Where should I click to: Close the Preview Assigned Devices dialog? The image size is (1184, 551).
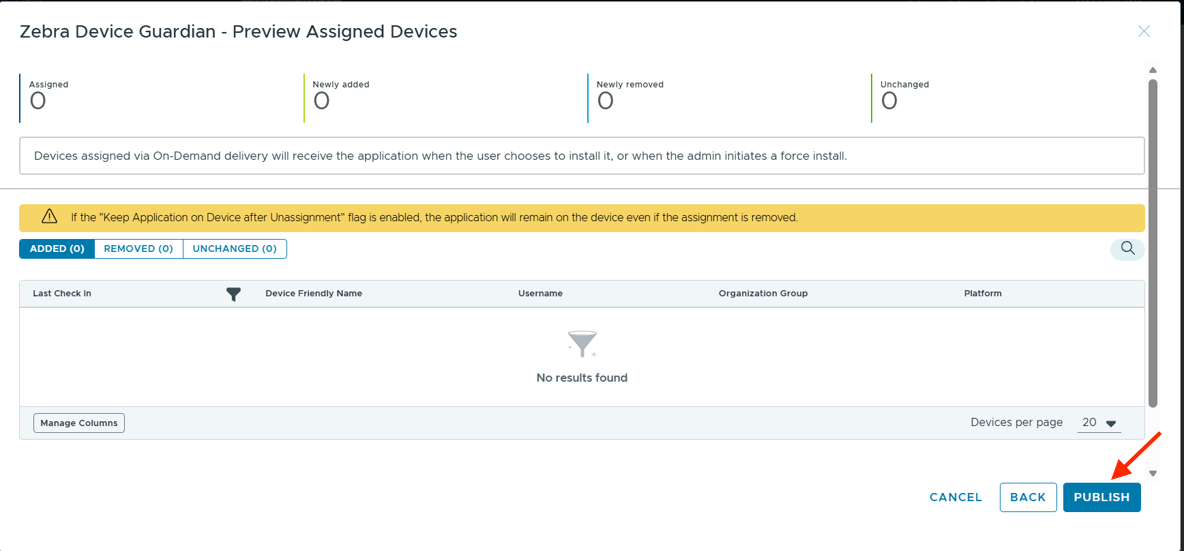pos(1144,32)
